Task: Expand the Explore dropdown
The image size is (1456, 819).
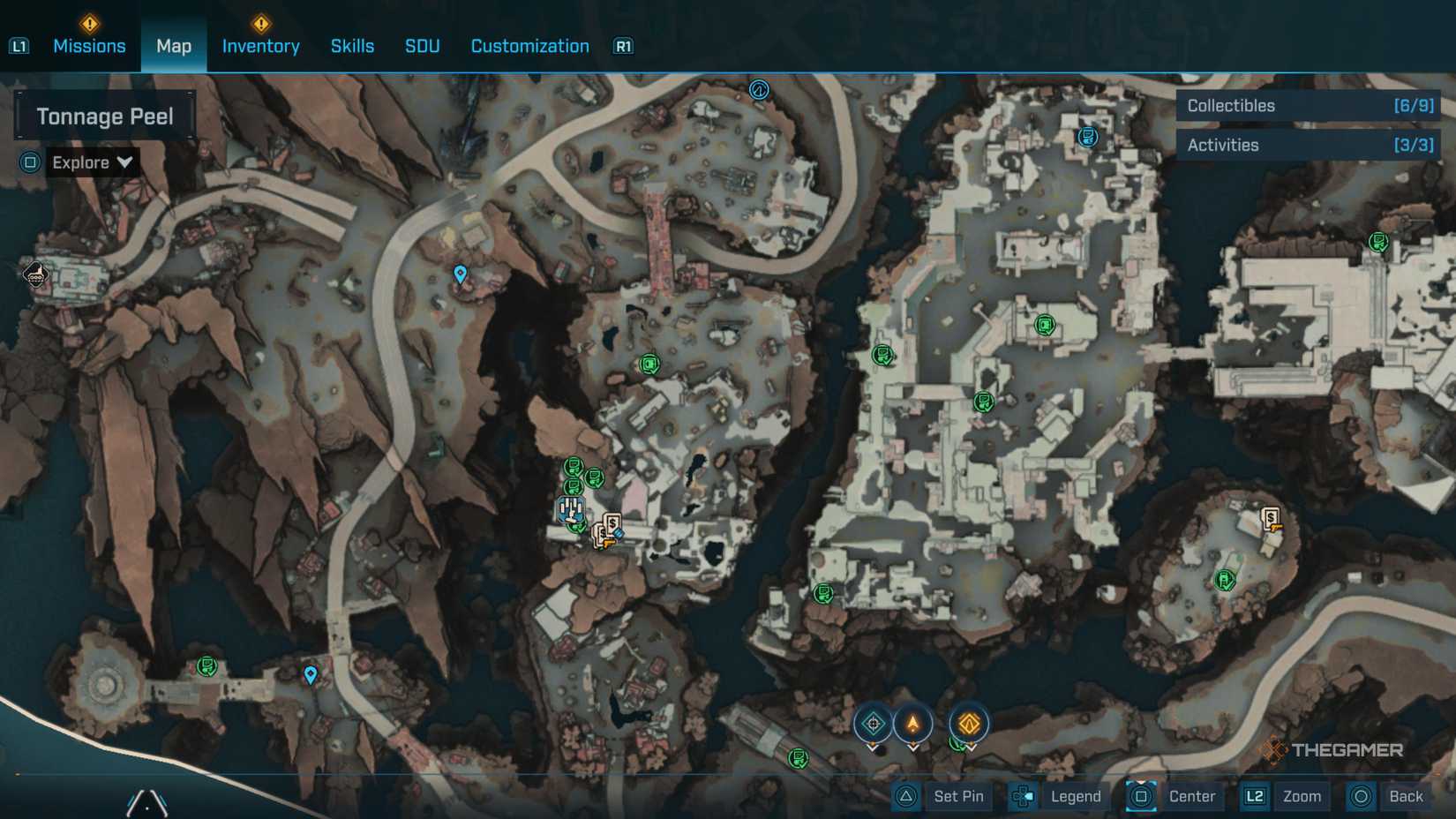Action: pos(92,162)
